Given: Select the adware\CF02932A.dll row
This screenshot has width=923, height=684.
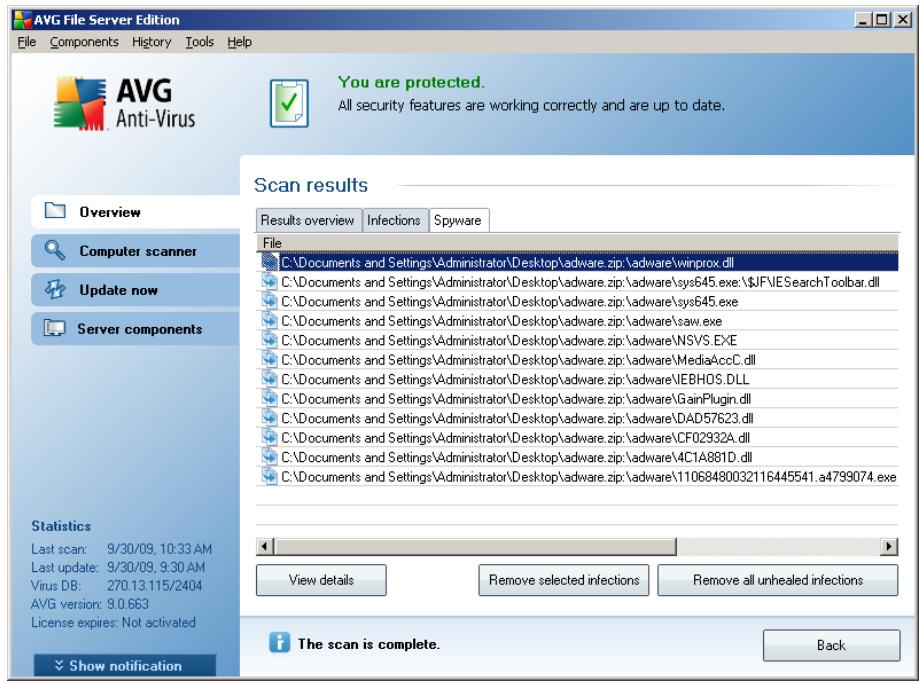Looking at the screenshot, I should (x=577, y=437).
